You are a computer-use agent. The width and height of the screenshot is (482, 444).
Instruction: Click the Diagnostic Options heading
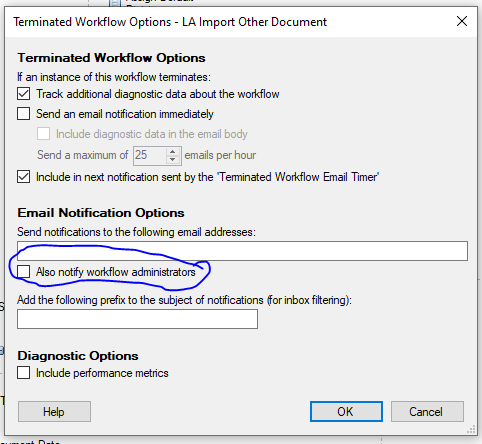tap(78, 356)
